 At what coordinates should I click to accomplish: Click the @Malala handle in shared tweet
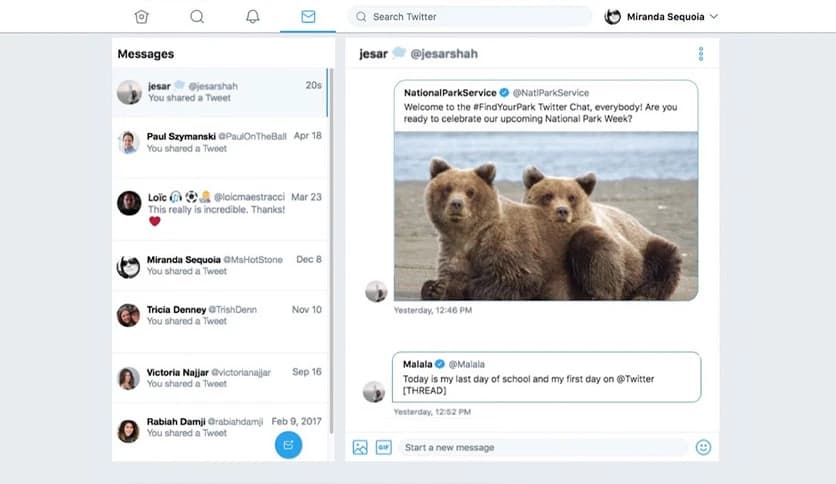tap(467, 365)
